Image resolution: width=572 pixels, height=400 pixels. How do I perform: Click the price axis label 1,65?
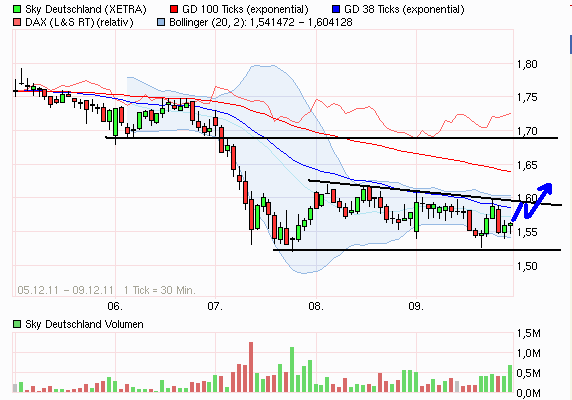(527, 165)
